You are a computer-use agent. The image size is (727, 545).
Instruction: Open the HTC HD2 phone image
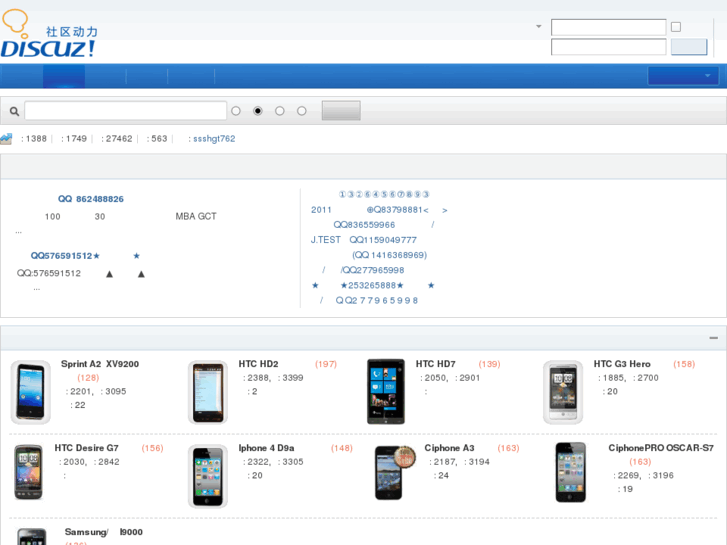pos(208,392)
